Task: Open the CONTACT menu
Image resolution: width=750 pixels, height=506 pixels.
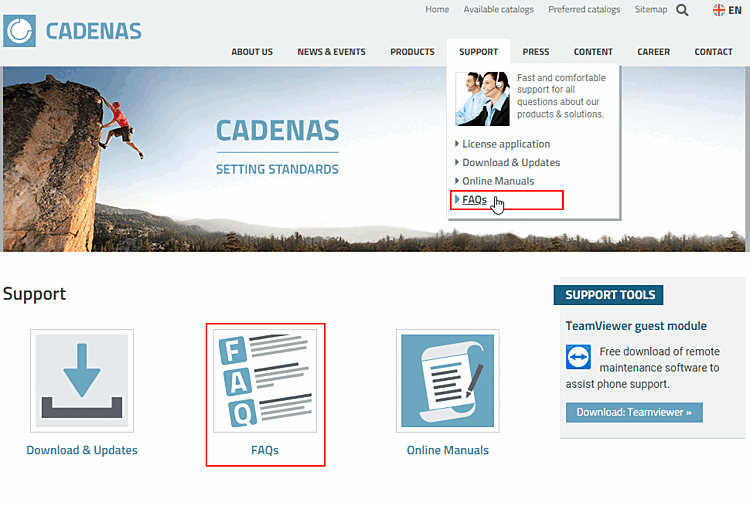Action: 713,52
